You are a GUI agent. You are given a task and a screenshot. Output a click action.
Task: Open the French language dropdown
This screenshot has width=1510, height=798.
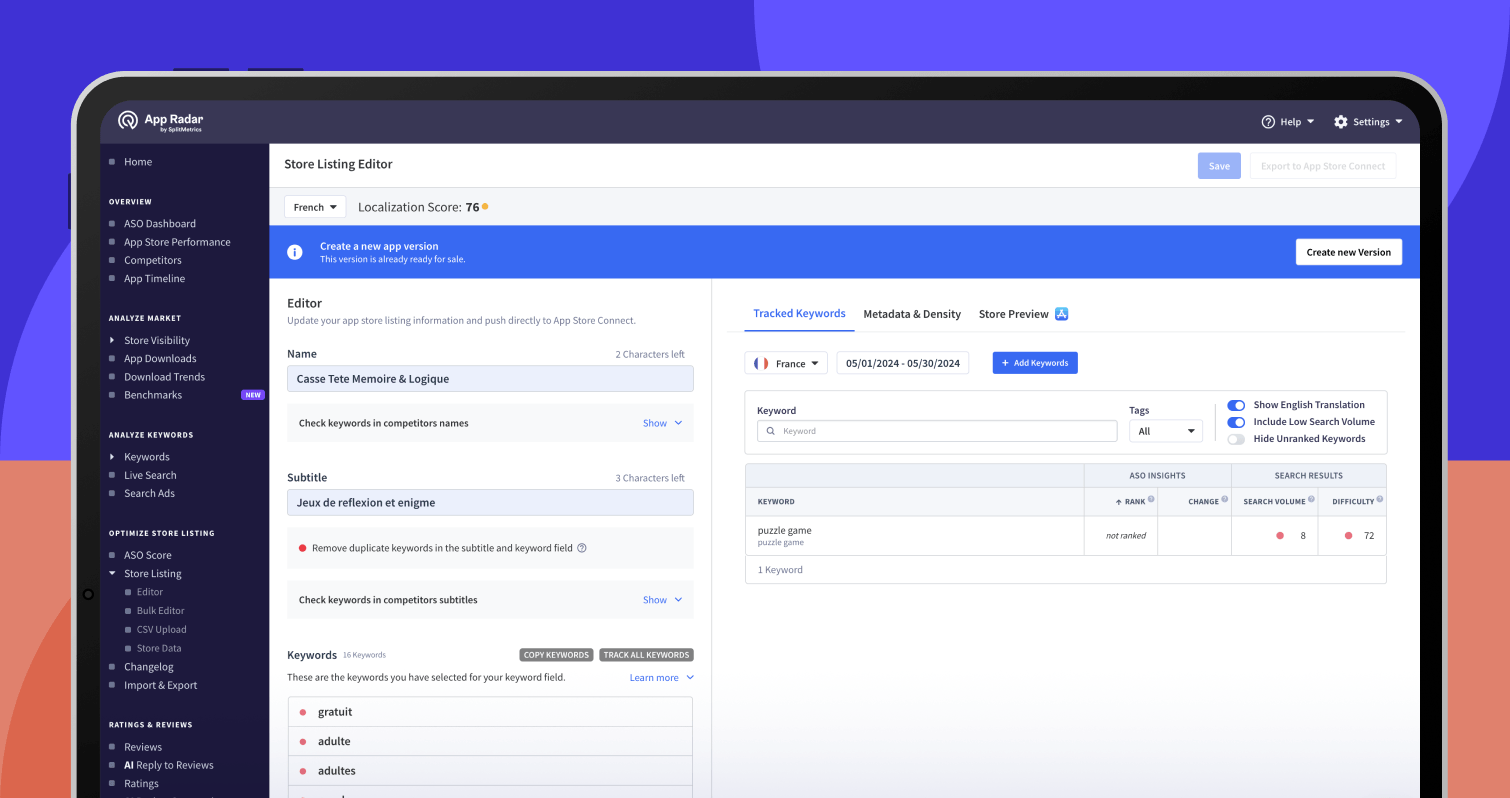tap(315, 207)
